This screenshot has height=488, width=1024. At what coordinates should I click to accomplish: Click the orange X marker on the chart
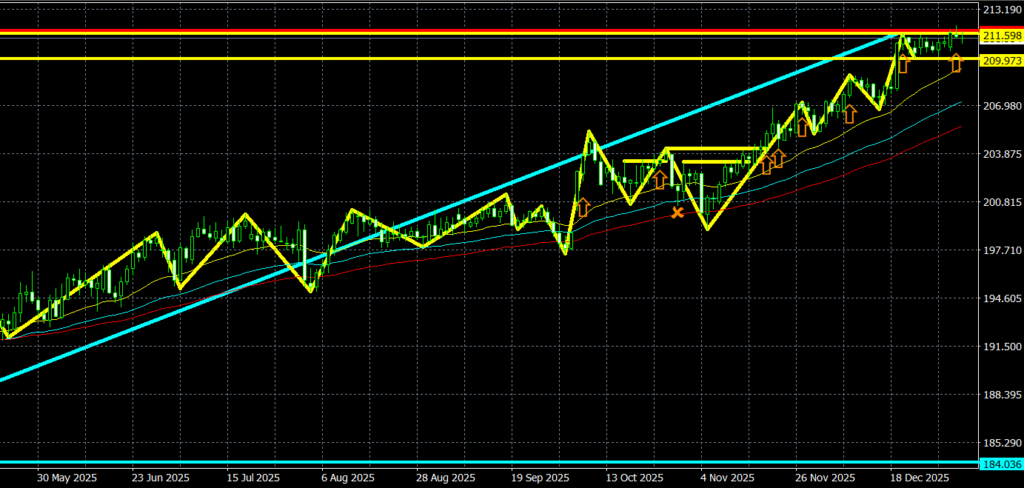pyautogui.click(x=678, y=212)
